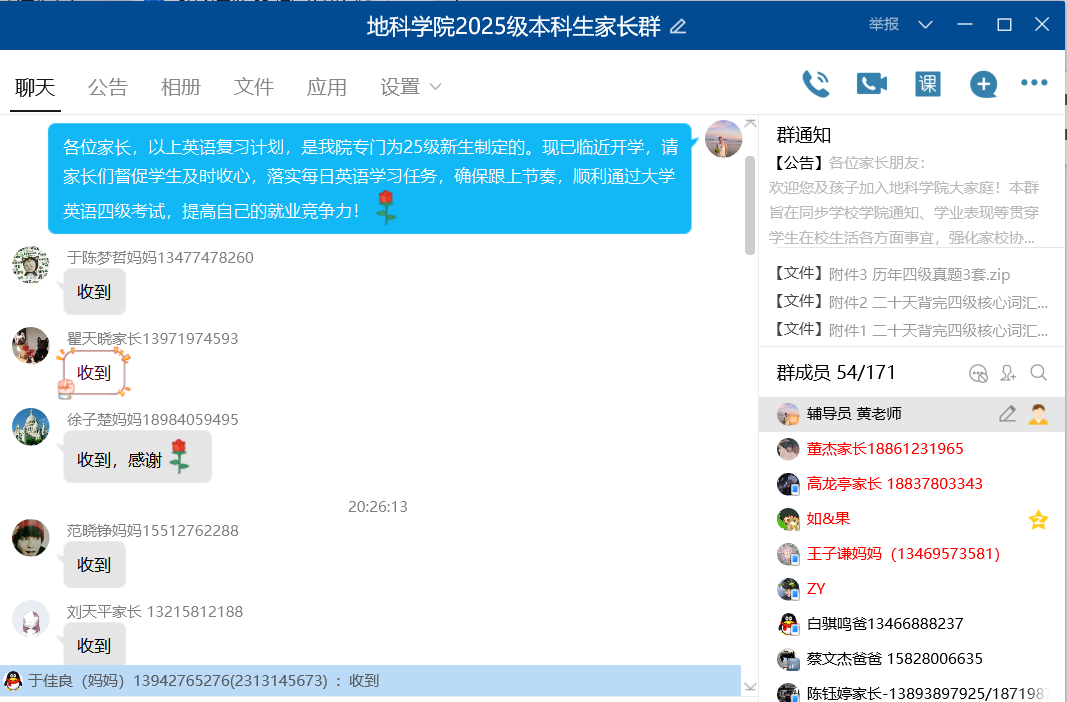
Task: Switch to the 公告 tab
Action: [x=108, y=87]
